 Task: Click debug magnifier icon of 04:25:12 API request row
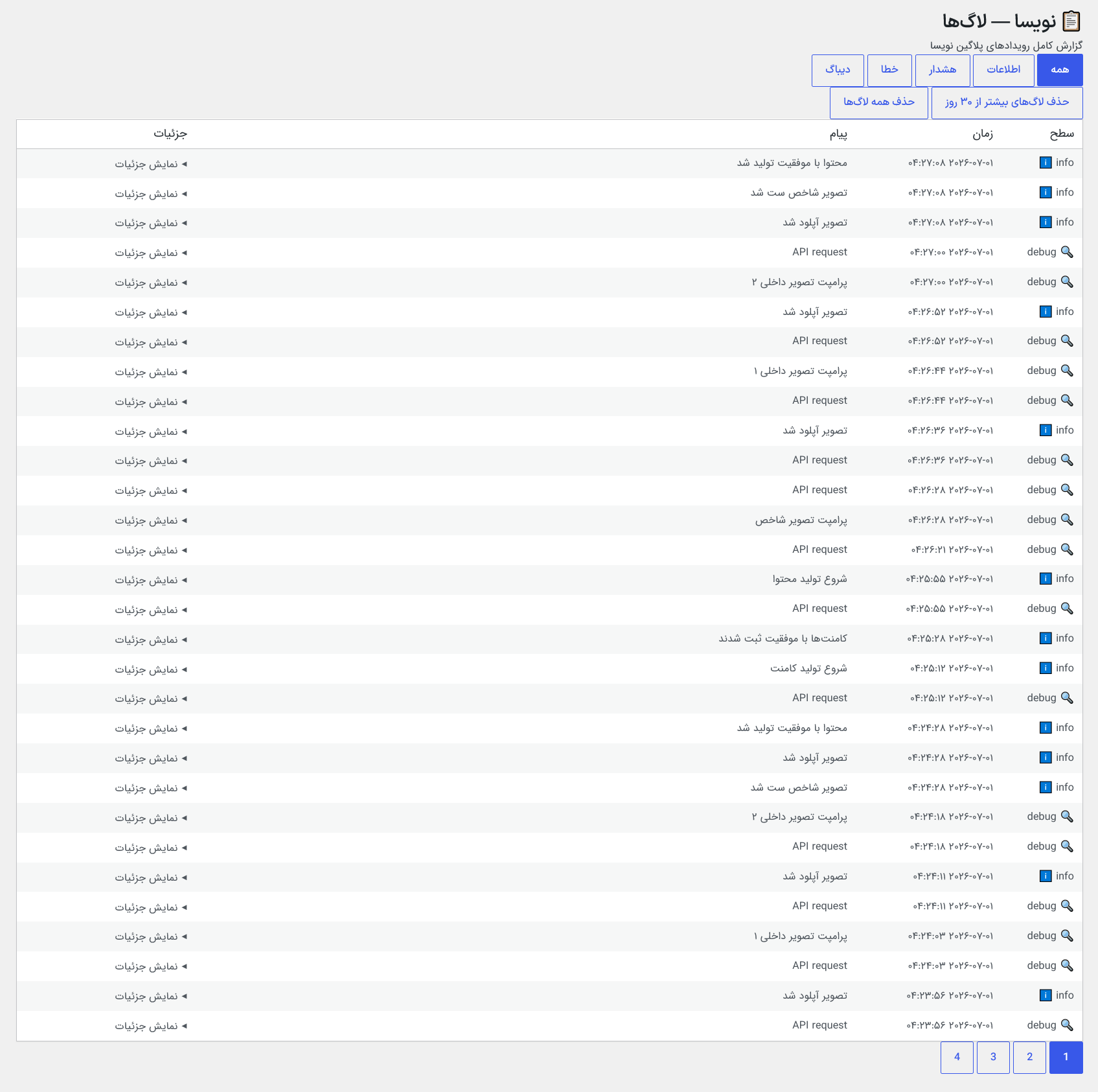1067,698
